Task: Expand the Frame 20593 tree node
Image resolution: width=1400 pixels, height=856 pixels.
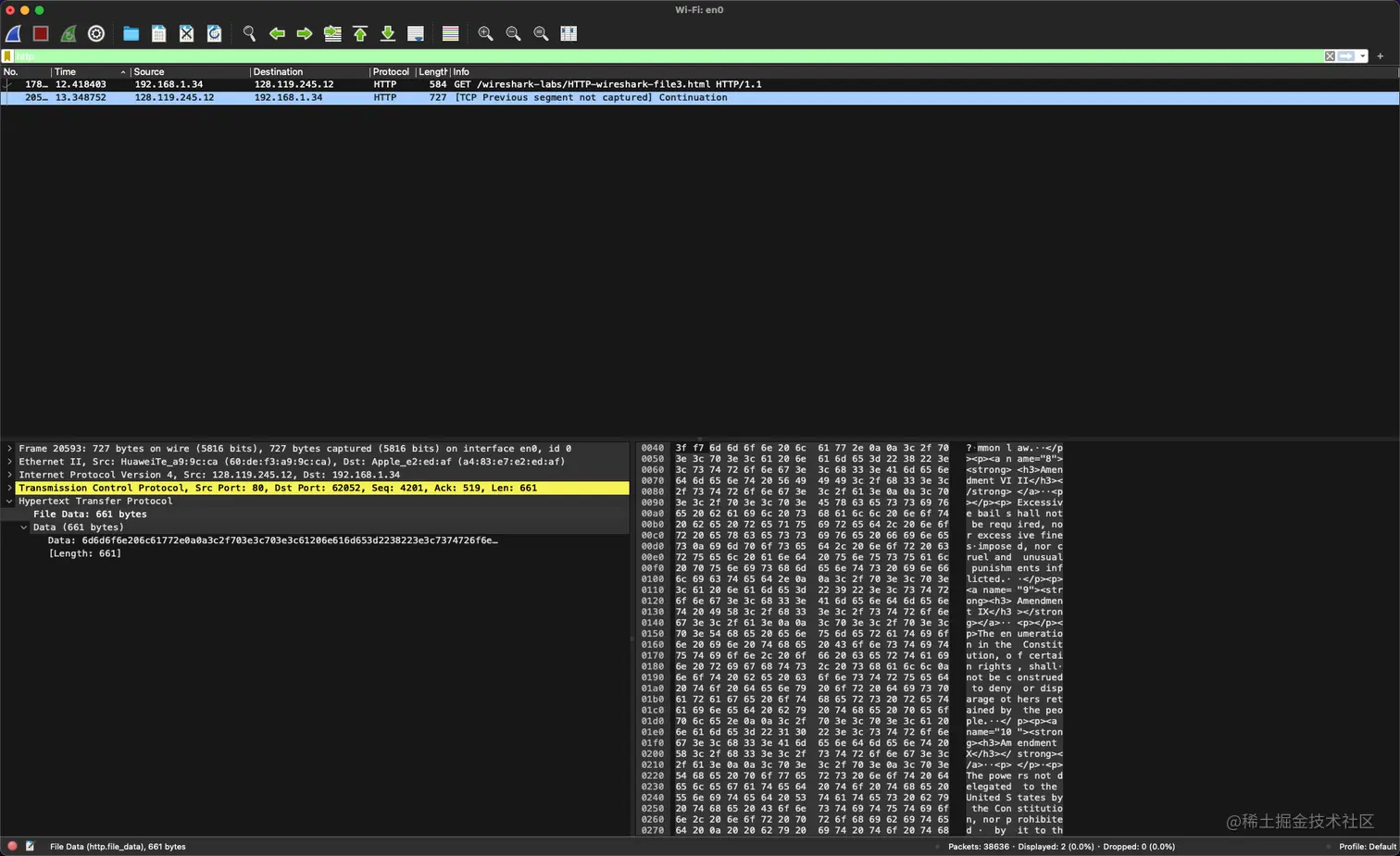Action: coord(9,449)
